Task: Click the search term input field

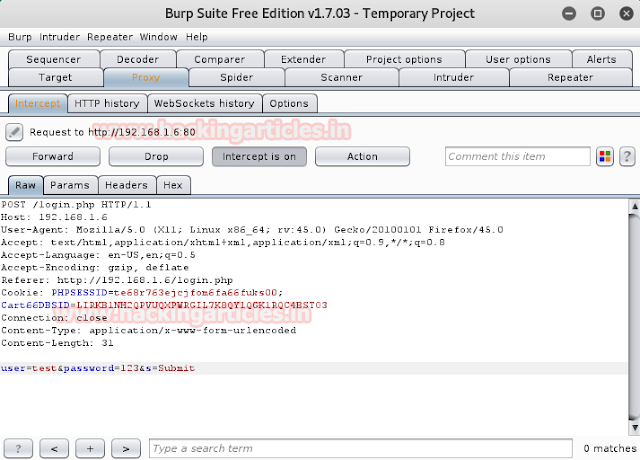Action: click(361, 449)
